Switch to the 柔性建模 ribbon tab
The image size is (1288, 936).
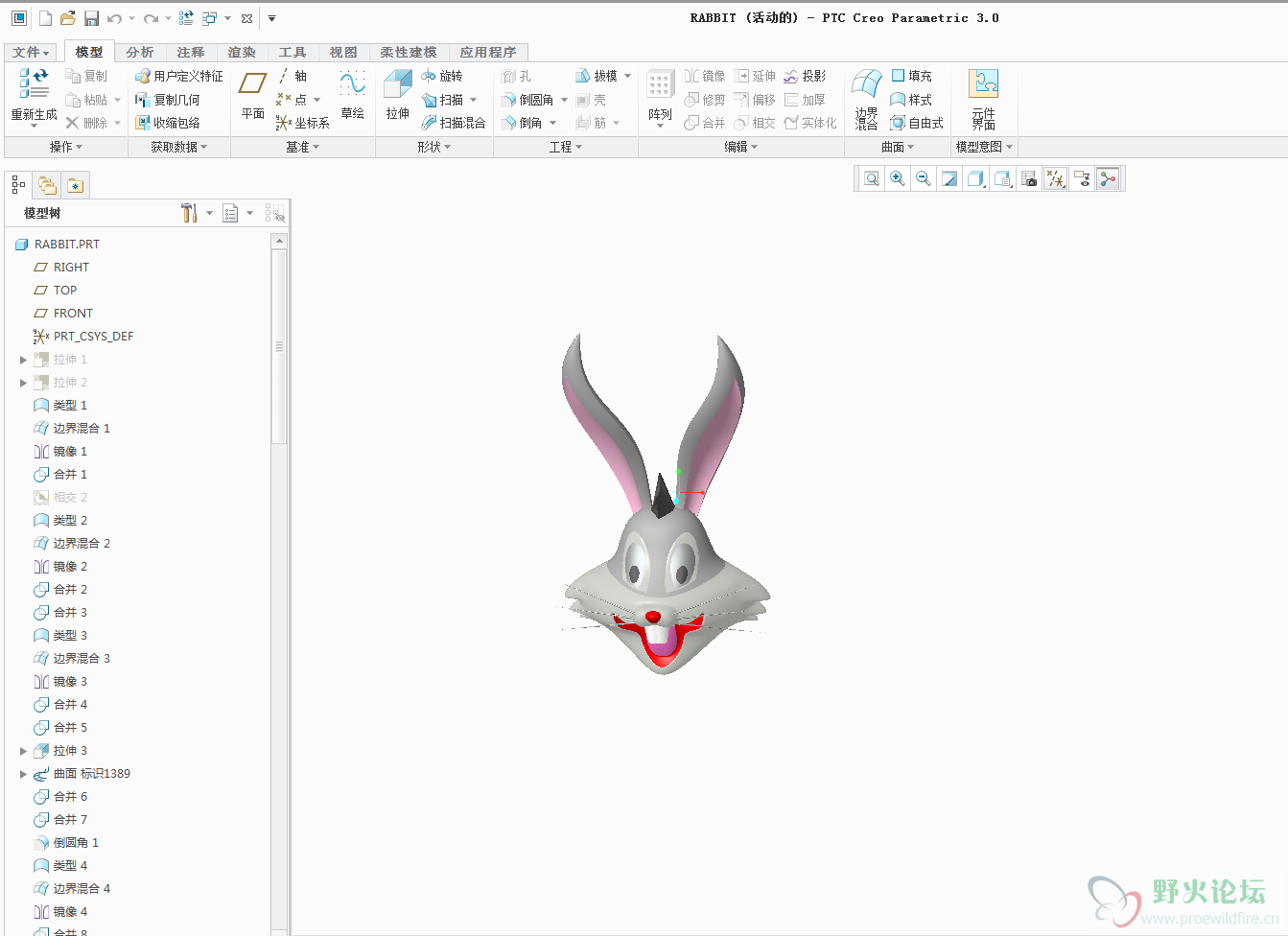tap(409, 53)
